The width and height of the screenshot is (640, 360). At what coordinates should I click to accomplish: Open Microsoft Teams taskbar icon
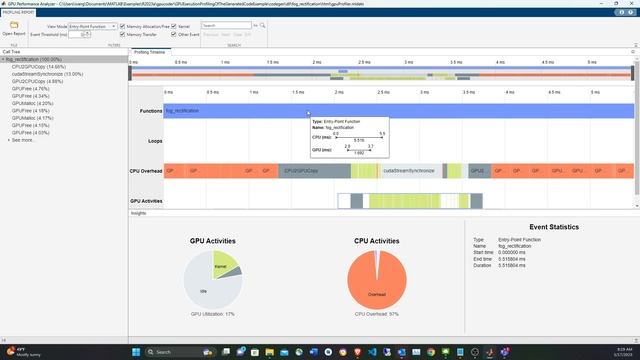tap(505, 352)
